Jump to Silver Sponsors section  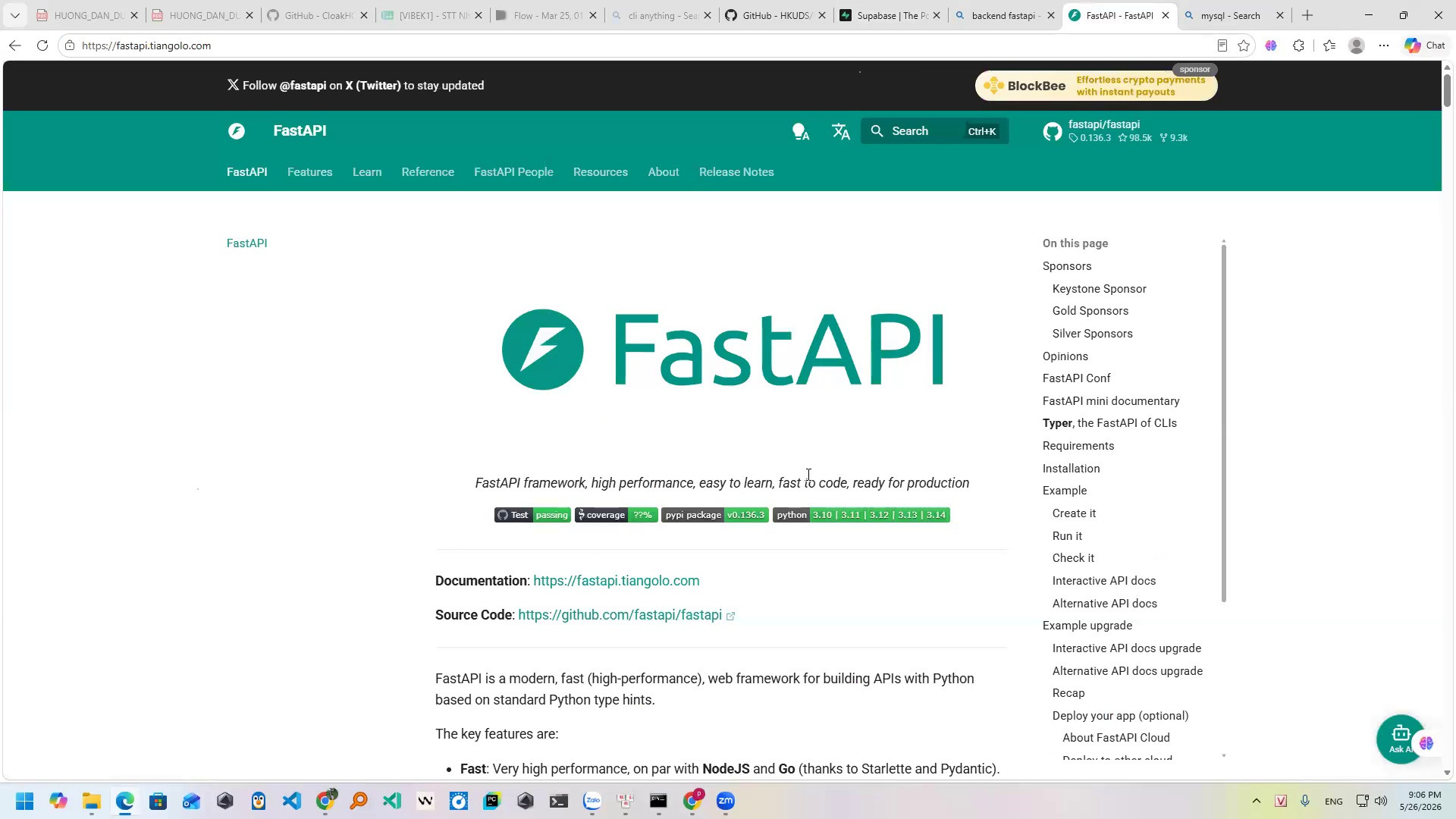coord(1092,334)
